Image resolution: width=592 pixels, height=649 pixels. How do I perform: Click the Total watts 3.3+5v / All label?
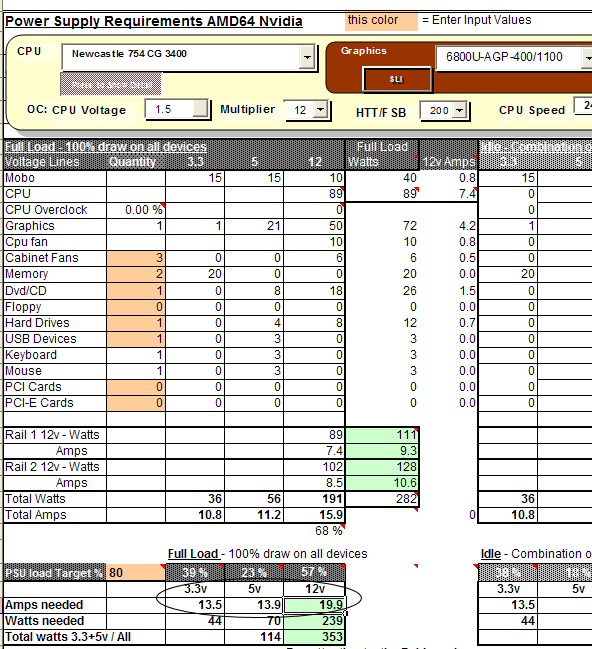pyautogui.click(x=67, y=637)
